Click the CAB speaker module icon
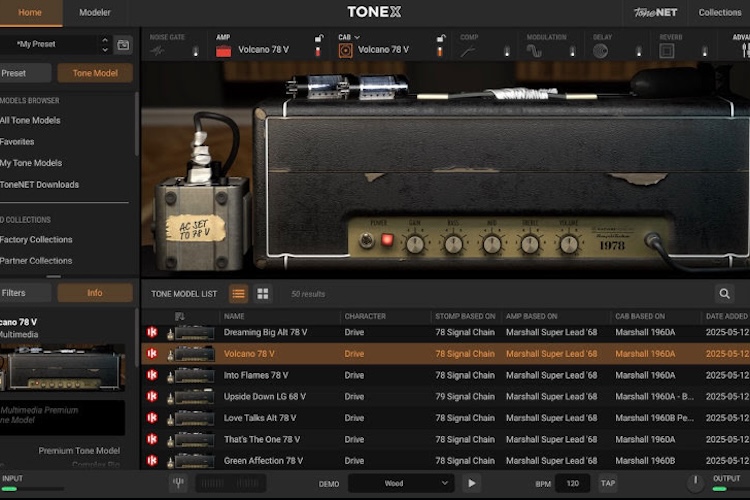Viewport: 750px width, 500px height. point(345,50)
